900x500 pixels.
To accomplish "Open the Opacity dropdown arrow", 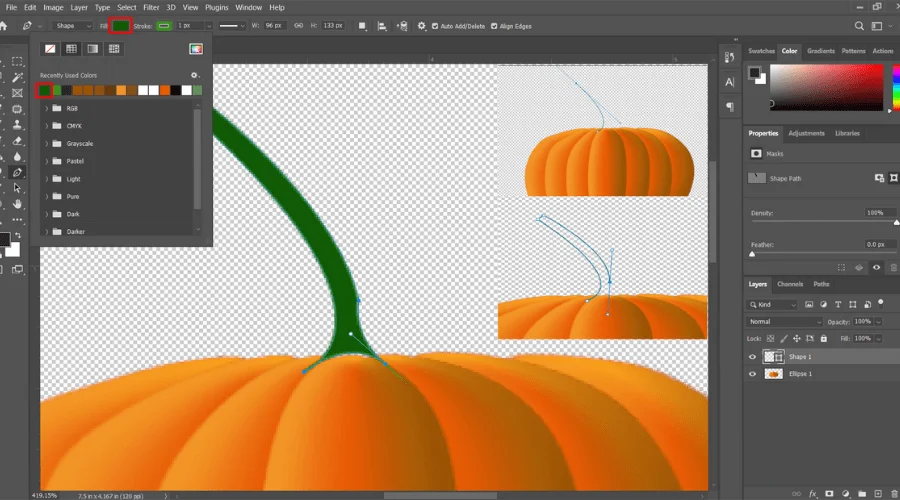I will pyautogui.click(x=878, y=322).
